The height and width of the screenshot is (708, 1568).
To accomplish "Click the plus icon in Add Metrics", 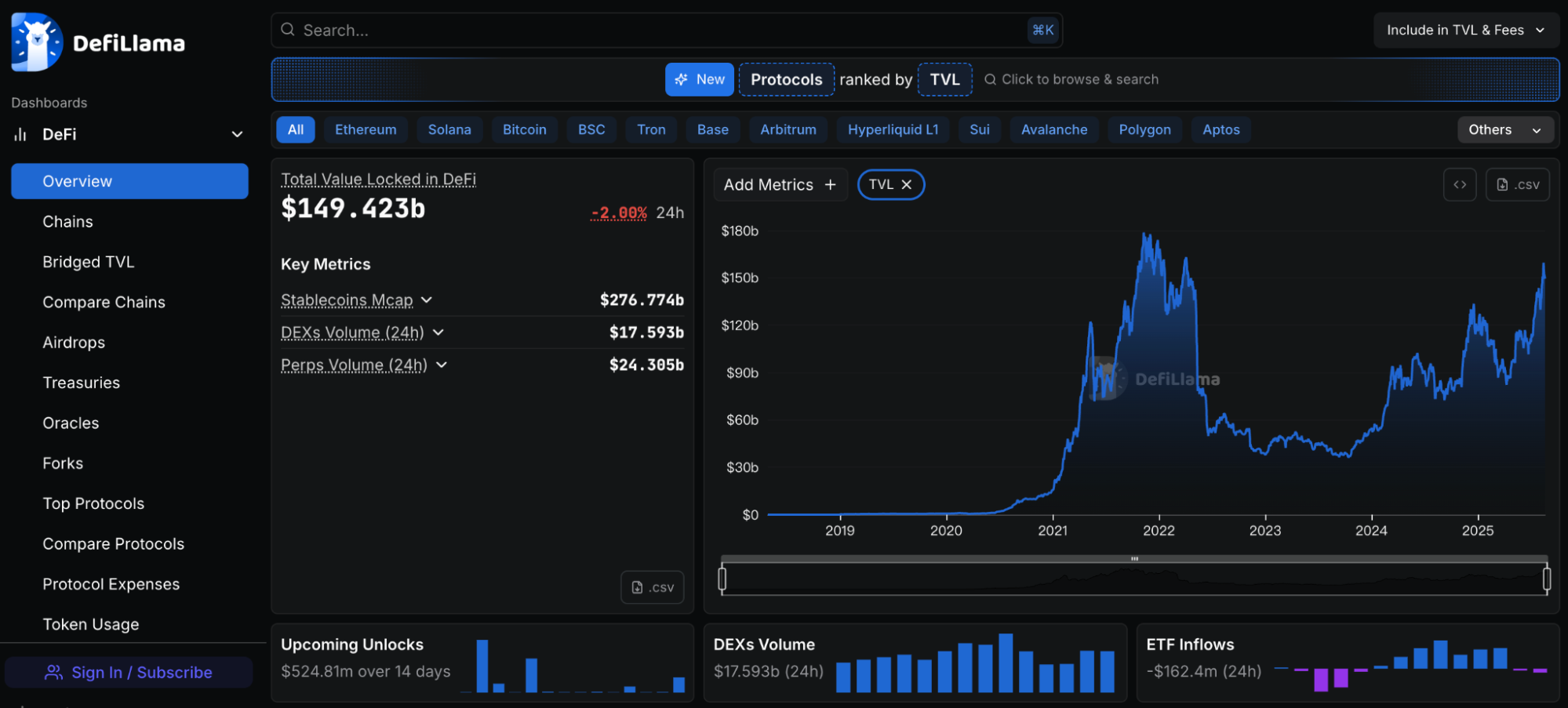I will 830,184.
